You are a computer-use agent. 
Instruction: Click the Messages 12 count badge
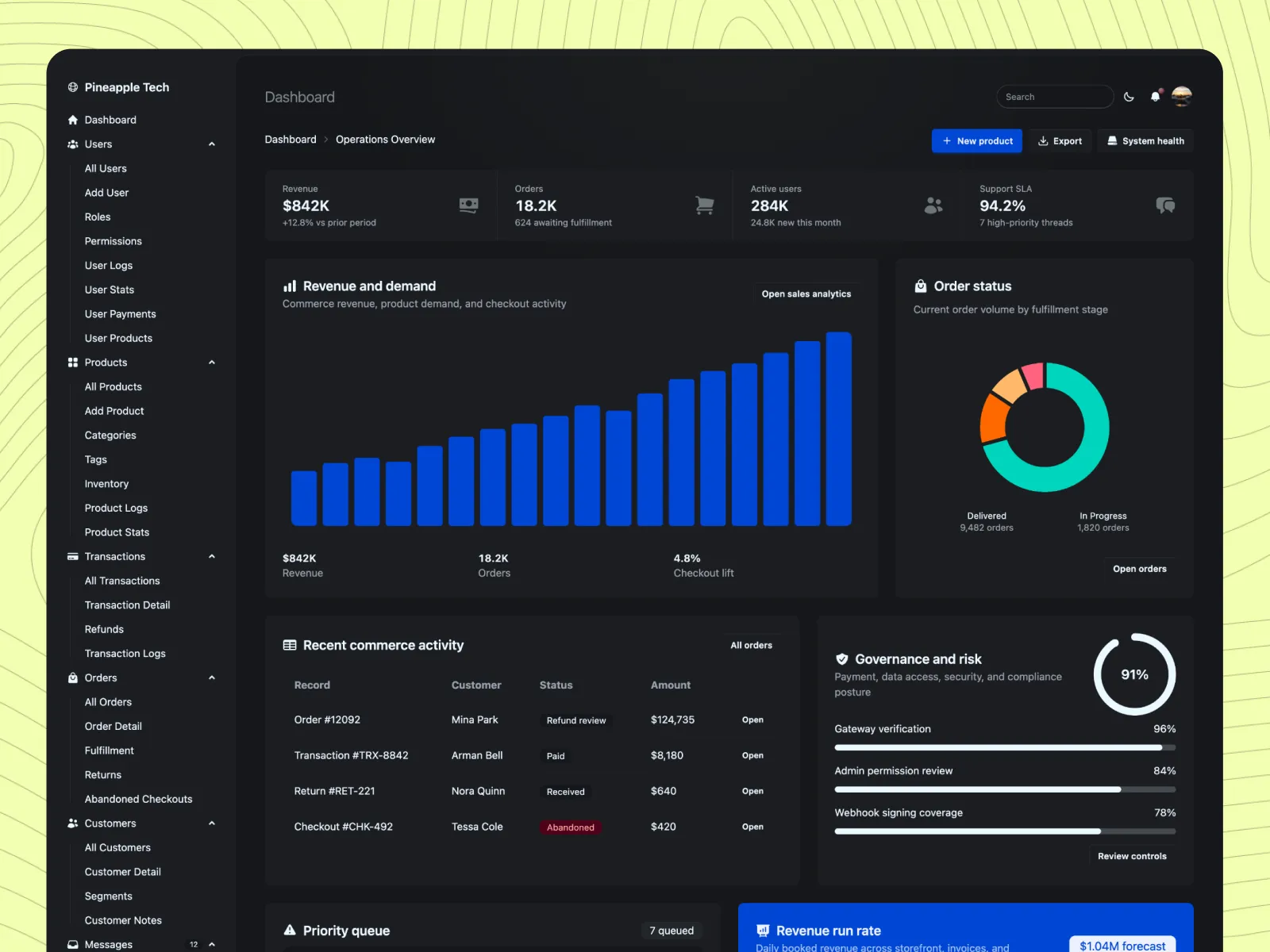click(x=194, y=945)
